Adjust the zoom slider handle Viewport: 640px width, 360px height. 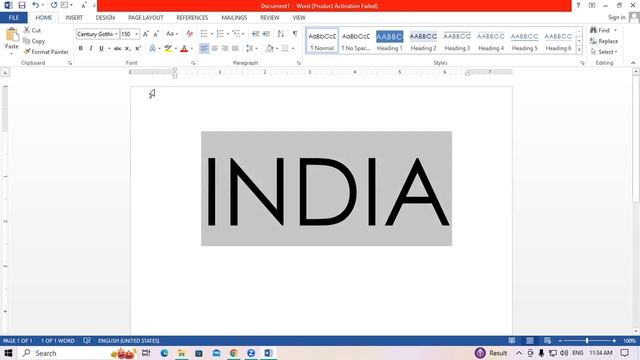(587, 340)
